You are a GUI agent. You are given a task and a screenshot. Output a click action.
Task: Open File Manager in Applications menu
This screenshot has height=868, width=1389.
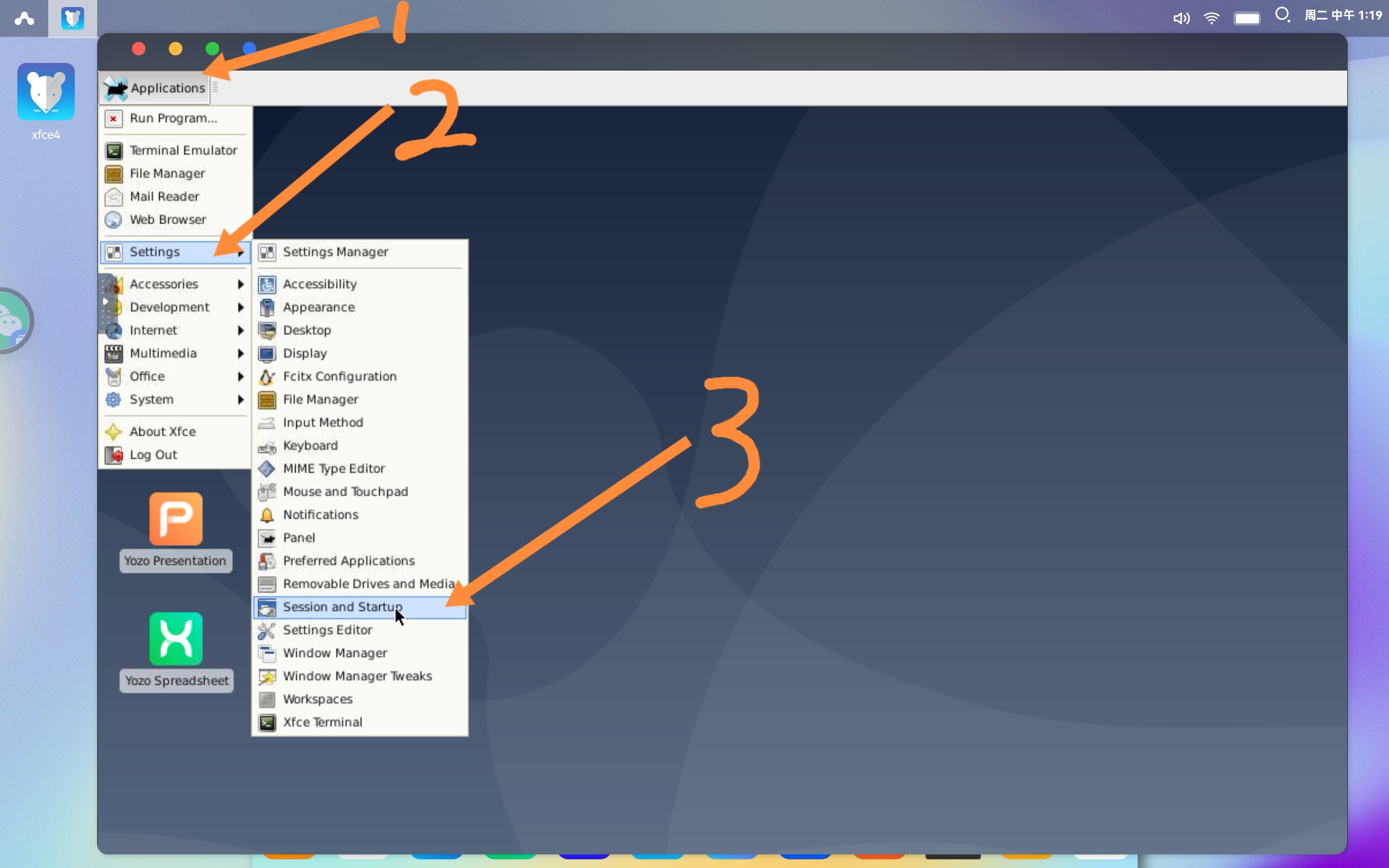pyautogui.click(x=175, y=174)
